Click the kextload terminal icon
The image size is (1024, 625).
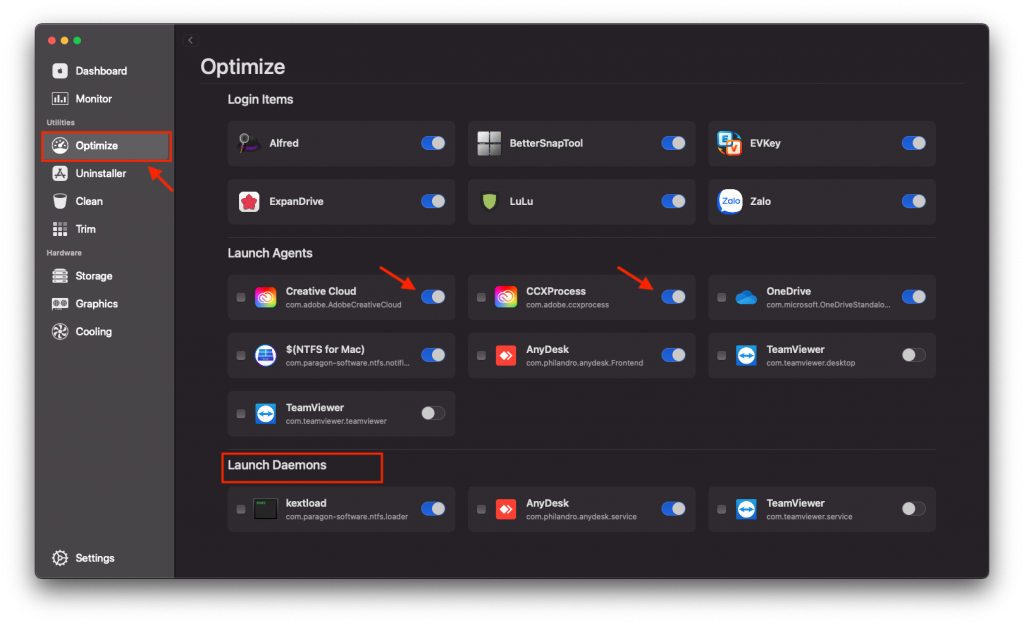[265, 509]
